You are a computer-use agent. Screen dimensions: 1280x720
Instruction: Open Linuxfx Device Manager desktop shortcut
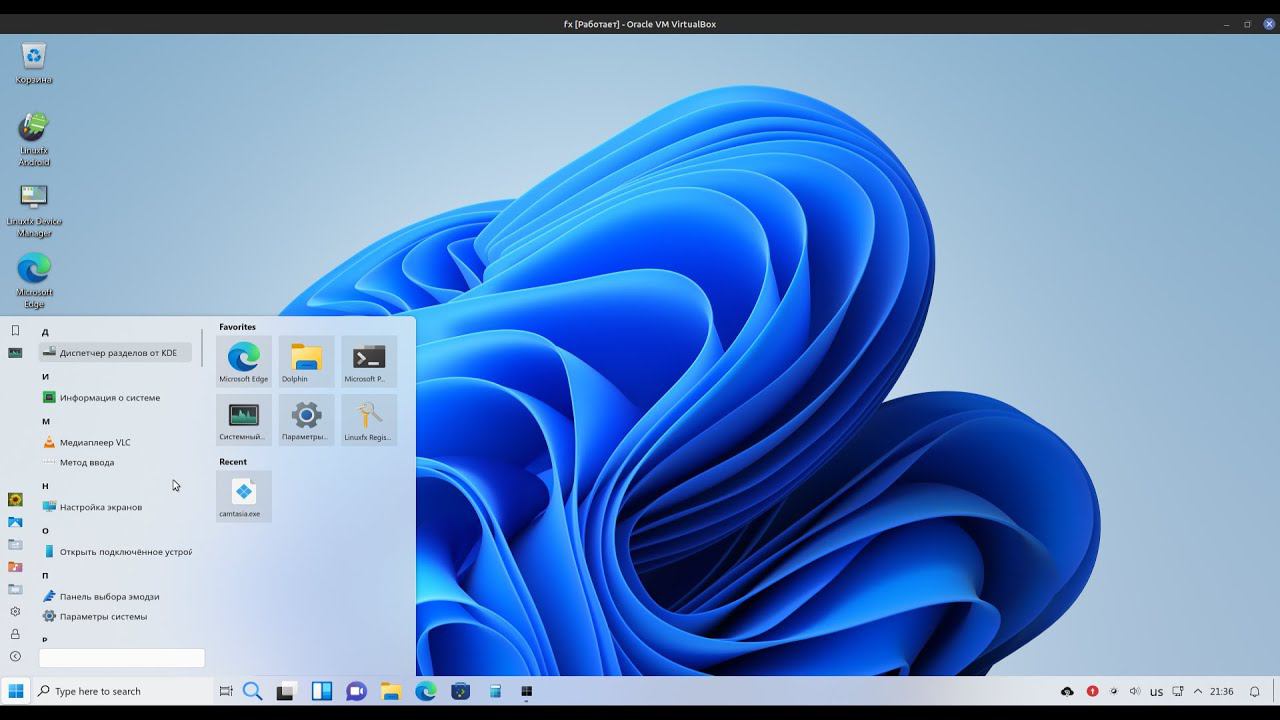click(x=34, y=210)
